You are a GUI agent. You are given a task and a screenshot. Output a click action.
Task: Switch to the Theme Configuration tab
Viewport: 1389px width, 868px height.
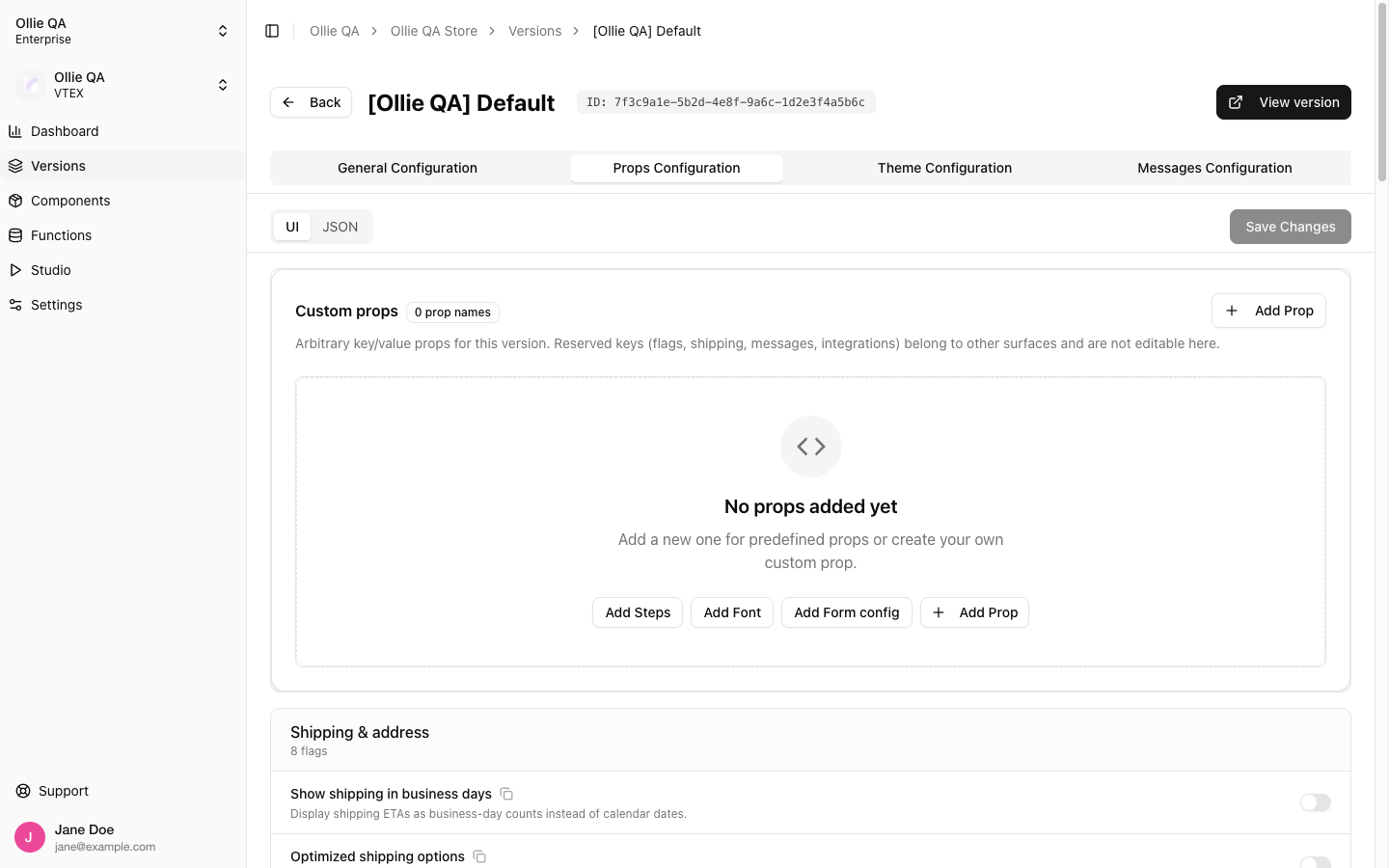pyautogui.click(x=944, y=168)
